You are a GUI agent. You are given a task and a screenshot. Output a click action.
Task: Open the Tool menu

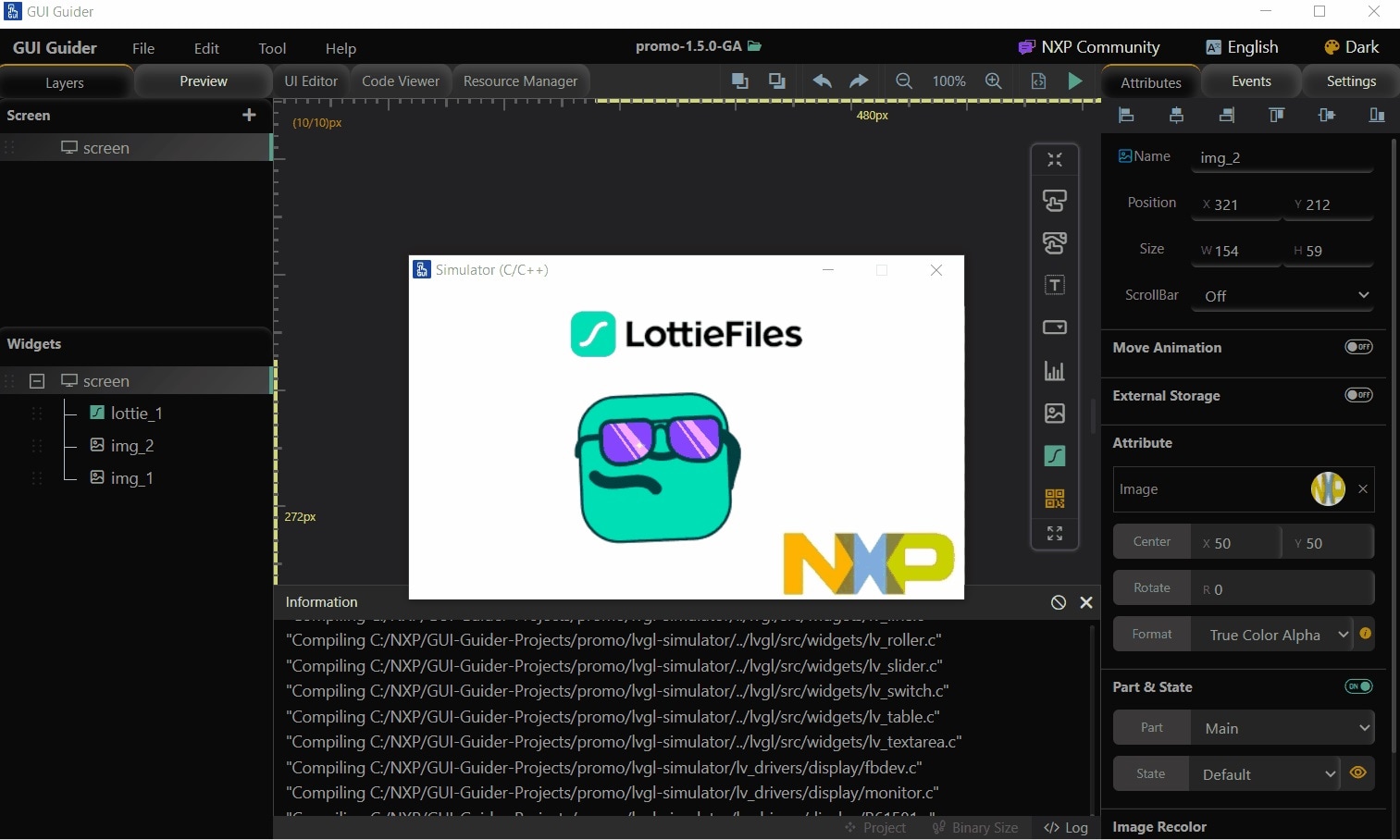tap(271, 48)
